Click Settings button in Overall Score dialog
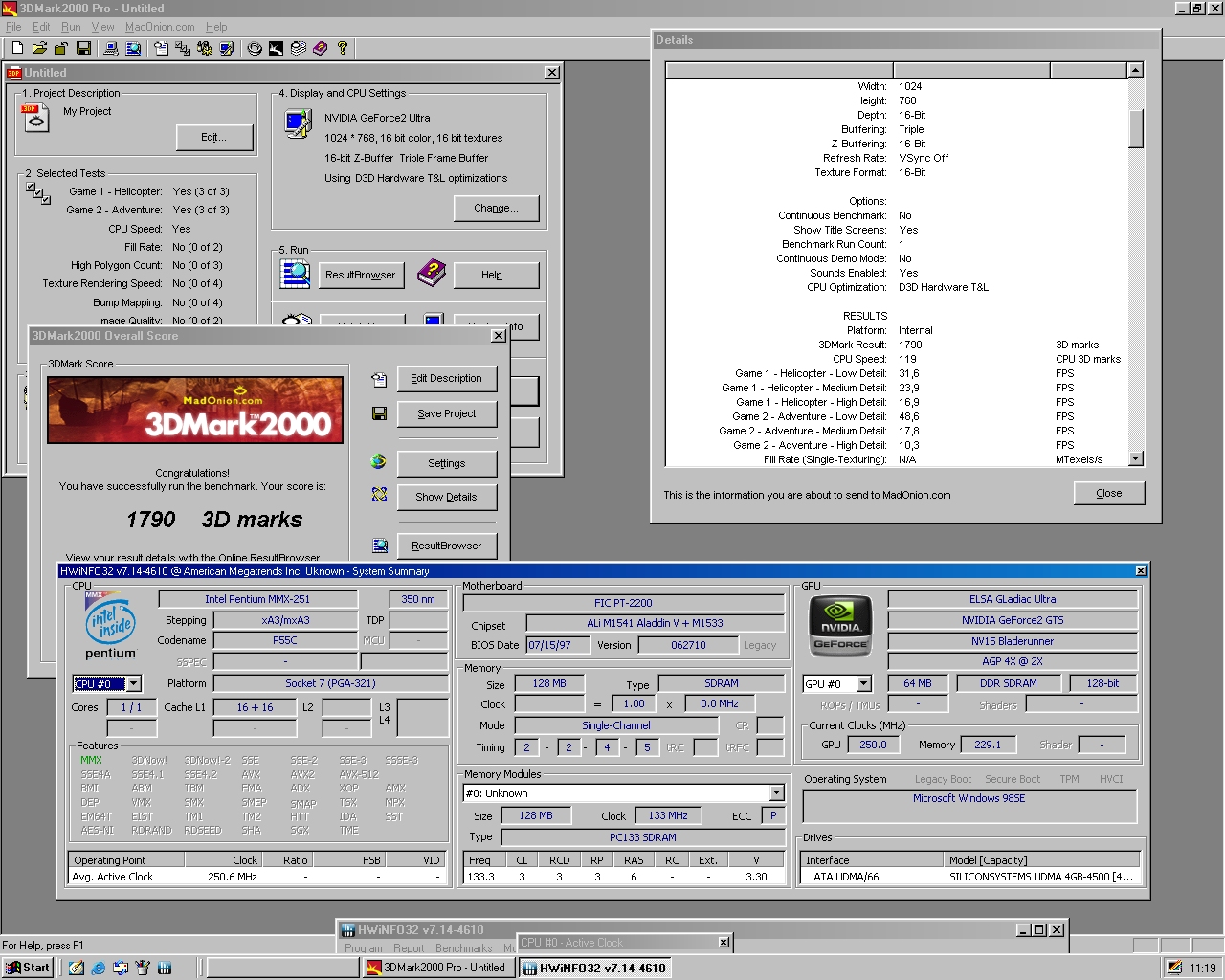Image resolution: width=1225 pixels, height=980 pixels. 447,463
